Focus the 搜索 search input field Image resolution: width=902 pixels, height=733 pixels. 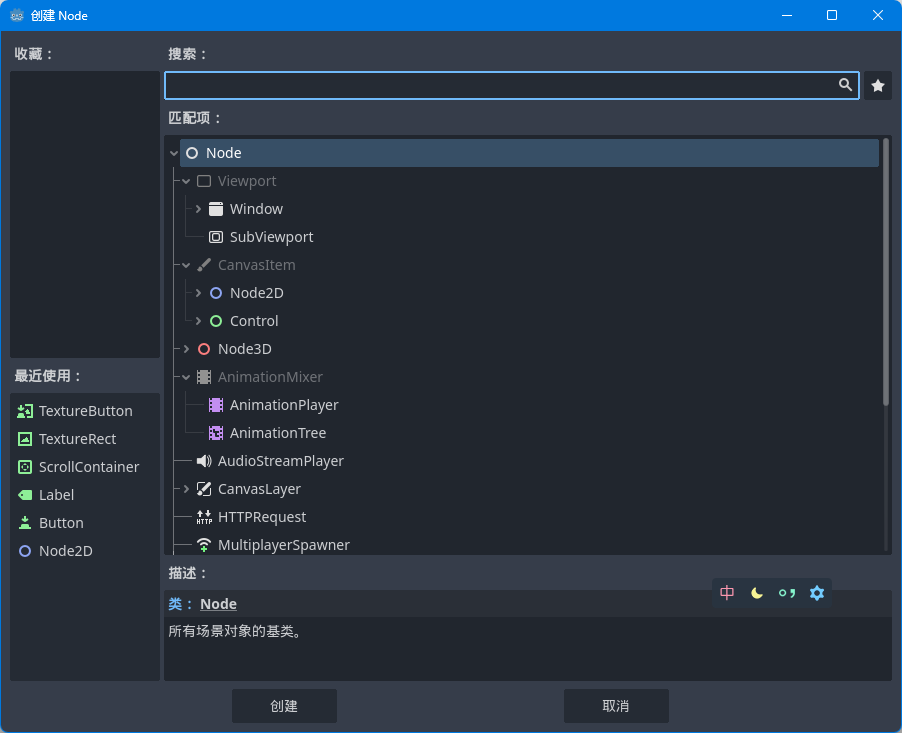512,86
